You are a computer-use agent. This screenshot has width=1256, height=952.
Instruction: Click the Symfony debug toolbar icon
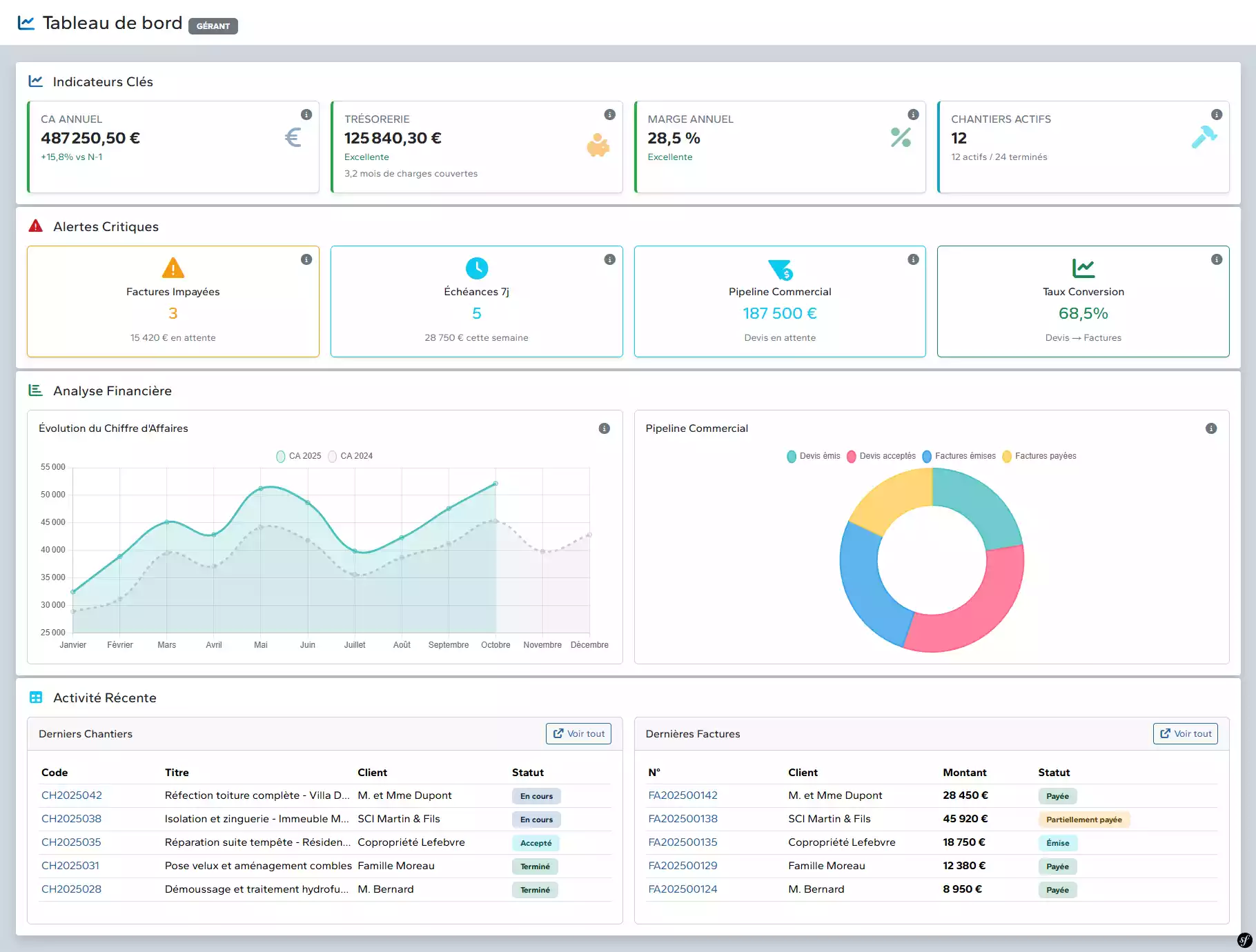[1244, 940]
